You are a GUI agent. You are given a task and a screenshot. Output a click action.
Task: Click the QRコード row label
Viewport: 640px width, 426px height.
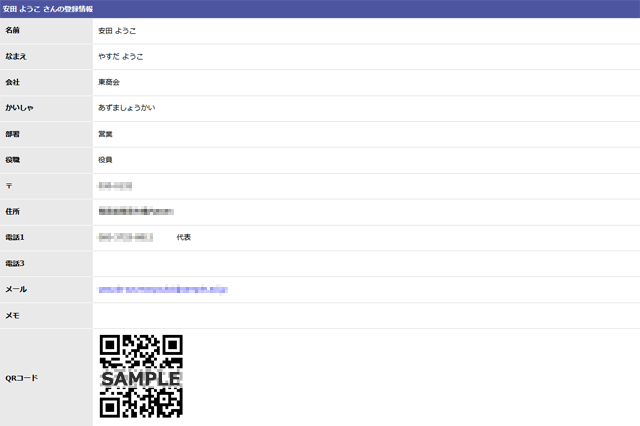click(20, 378)
